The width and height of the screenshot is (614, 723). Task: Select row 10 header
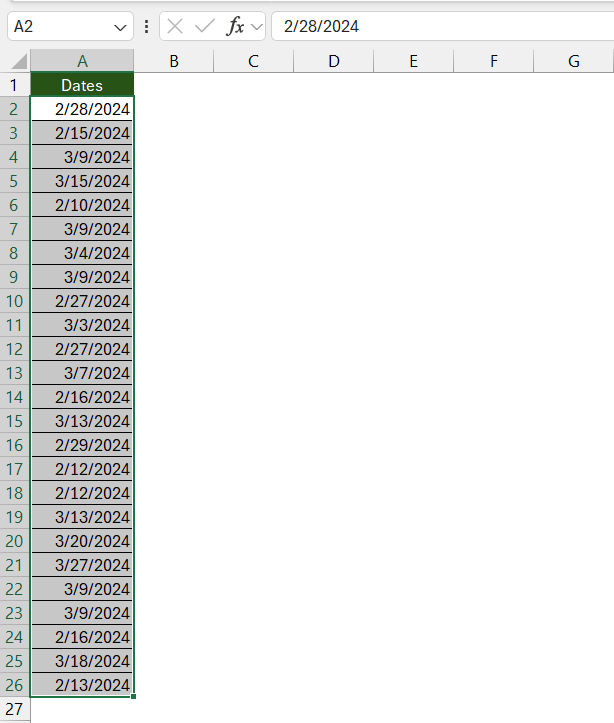(14, 301)
